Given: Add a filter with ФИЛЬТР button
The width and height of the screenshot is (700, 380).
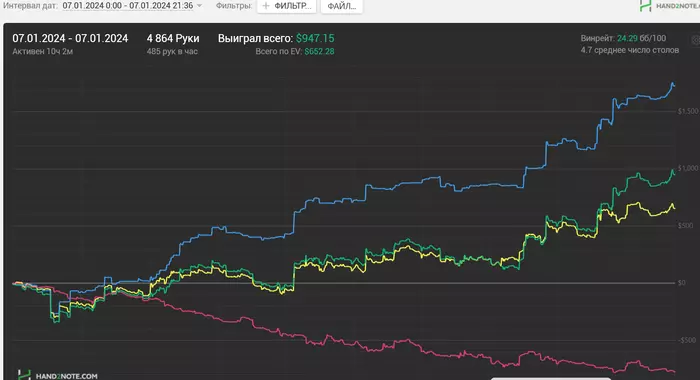Looking at the screenshot, I should (287, 6).
